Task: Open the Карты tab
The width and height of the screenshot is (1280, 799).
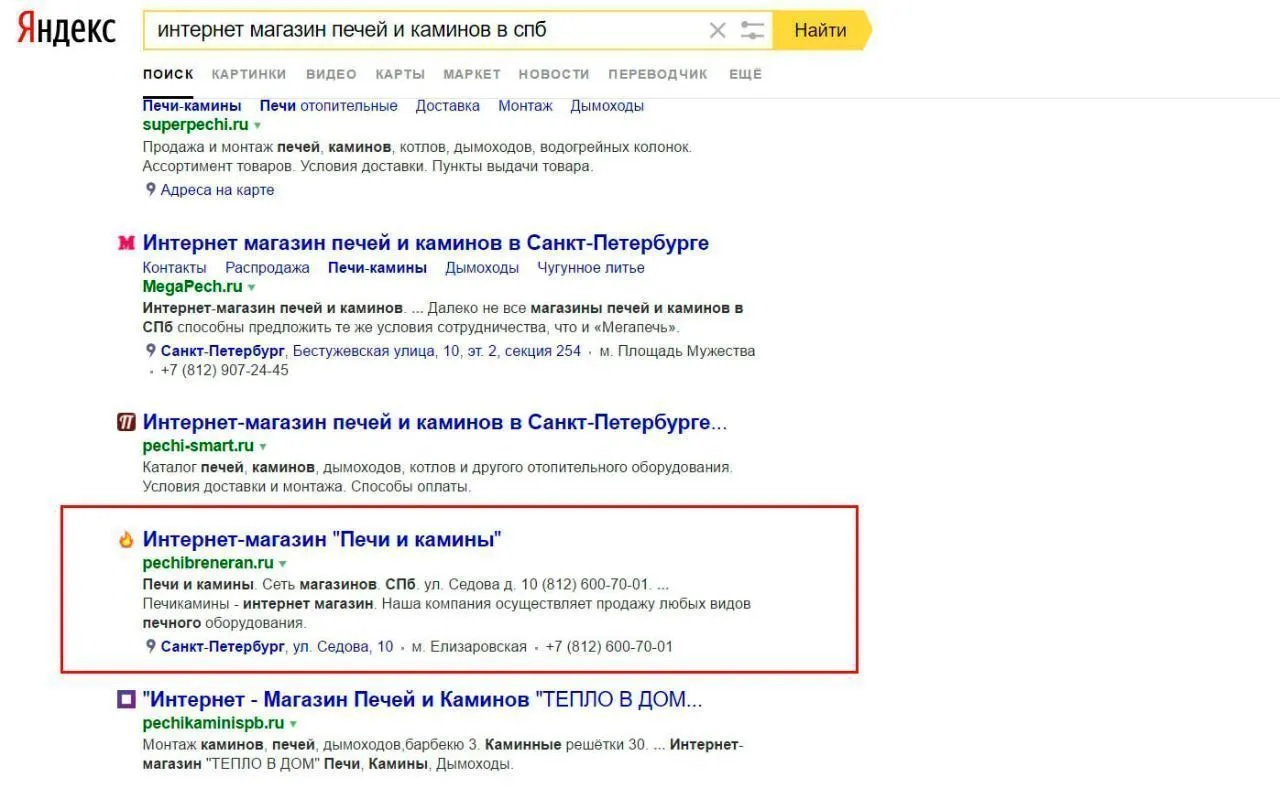Action: click(400, 74)
